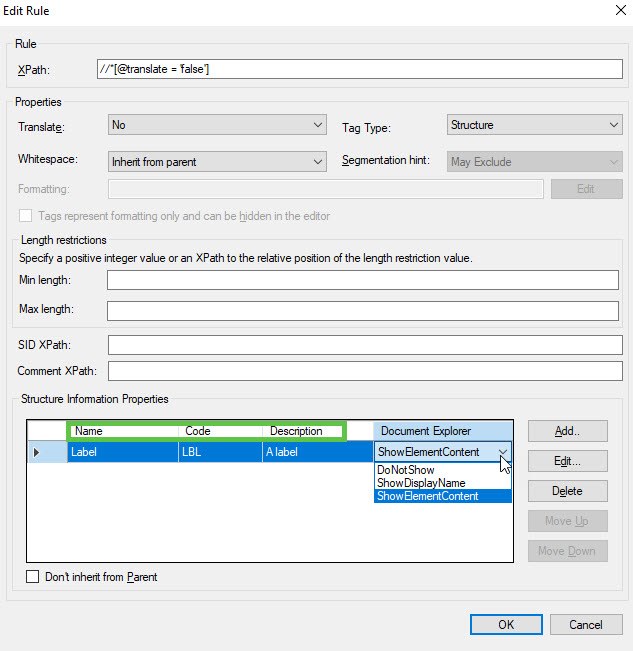The height and width of the screenshot is (651, 633).
Task: Enable 'Don't inherit from Parent' checkbox
Action: pos(32,577)
